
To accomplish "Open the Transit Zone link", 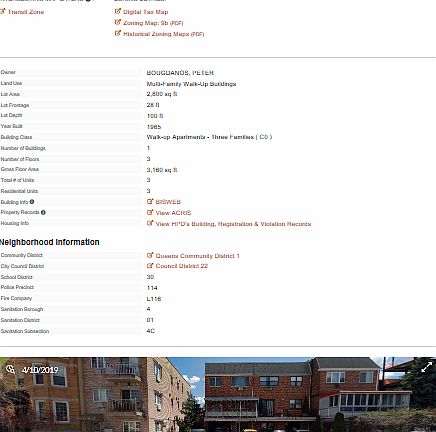I will (x=26, y=12).
